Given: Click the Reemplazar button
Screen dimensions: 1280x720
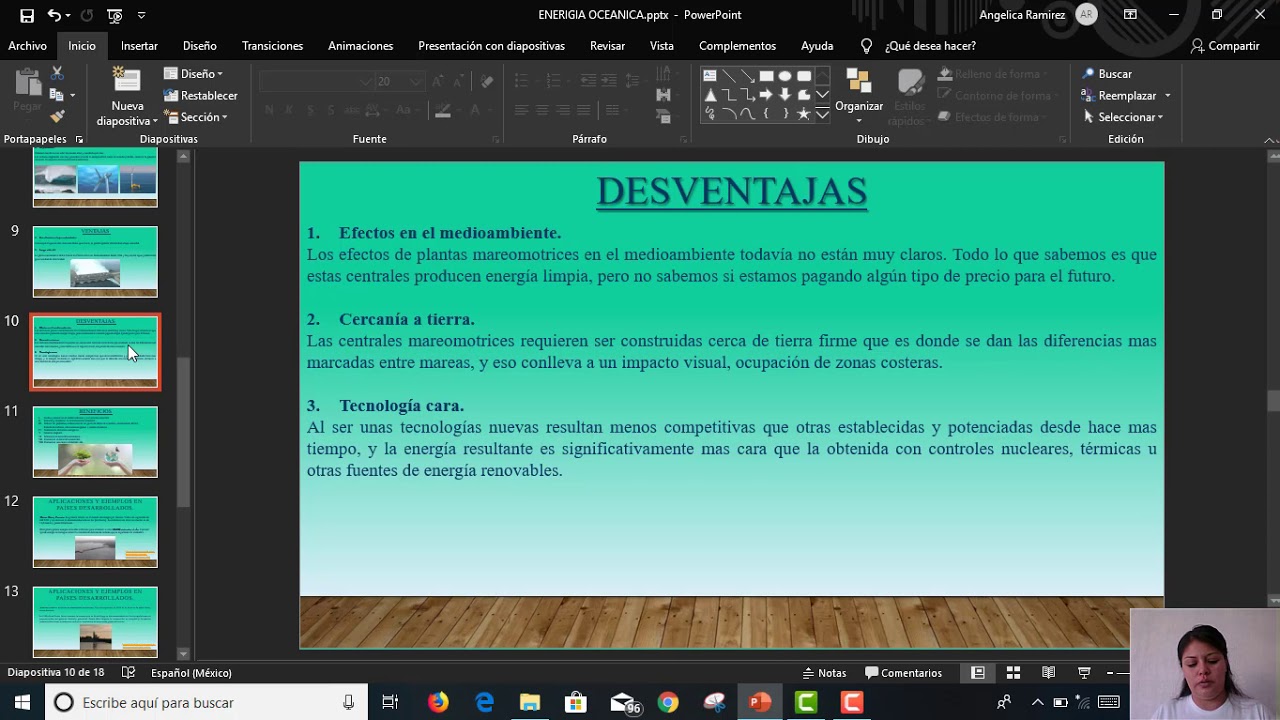Looking at the screenshot, I should click(x=1118, y=96).
